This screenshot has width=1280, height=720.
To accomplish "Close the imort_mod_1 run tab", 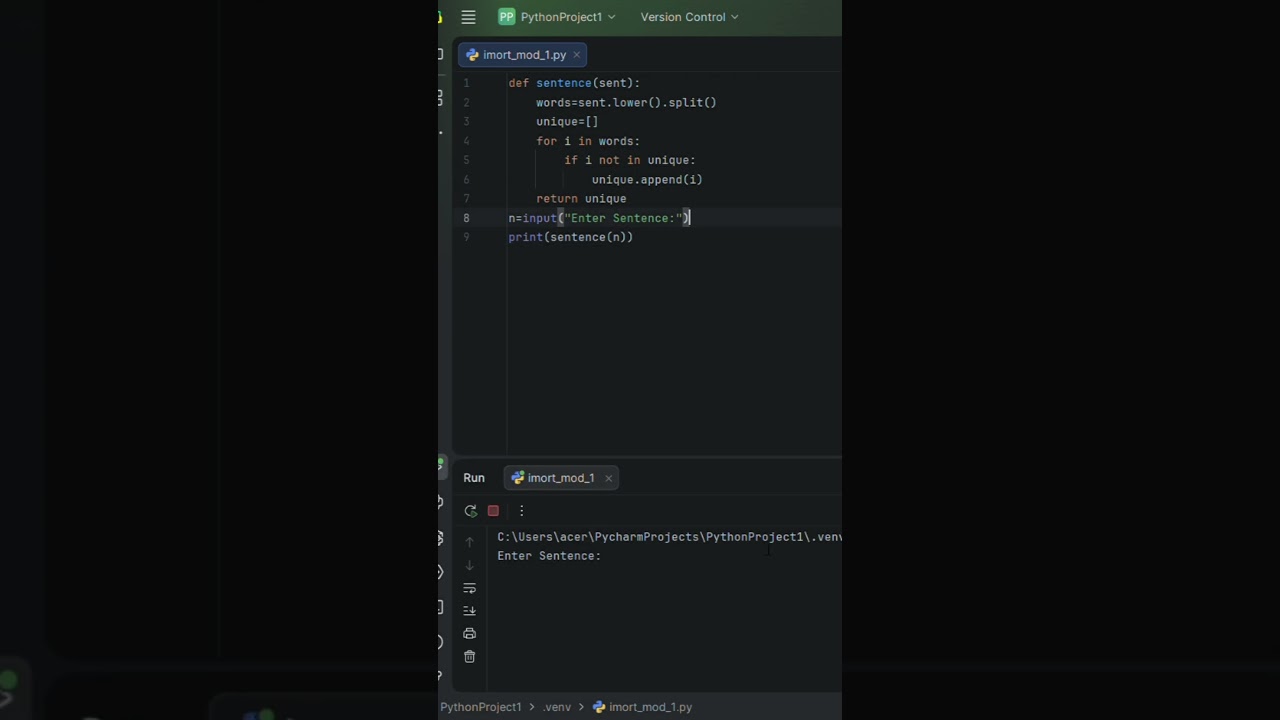I will tap(608, 478).
